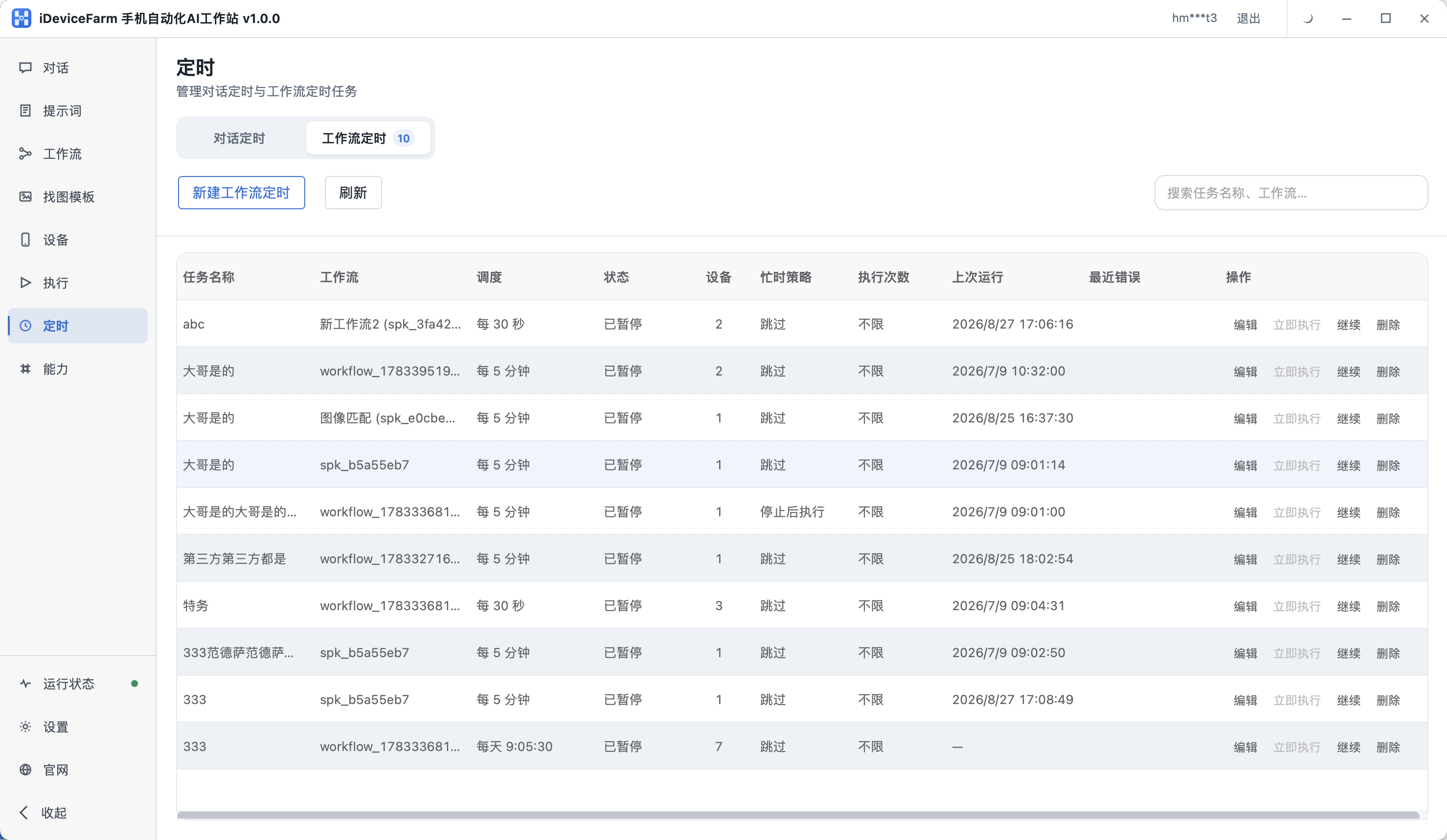Click 立即执行 for task abc
The width and height of the screenshot is (1447, 840).
[x=1297, y=325]
